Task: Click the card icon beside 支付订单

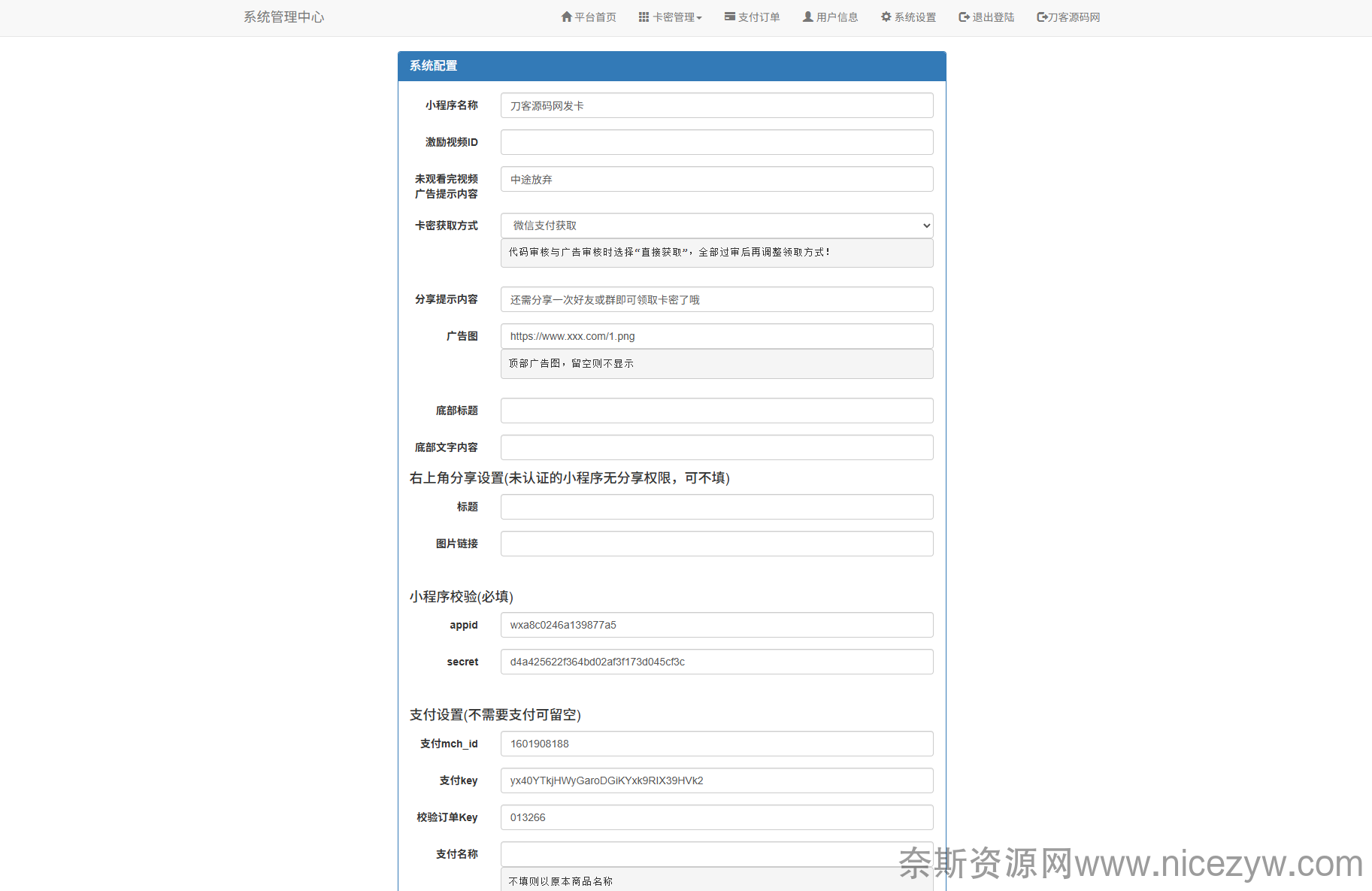Action: (x=730, y=17)
